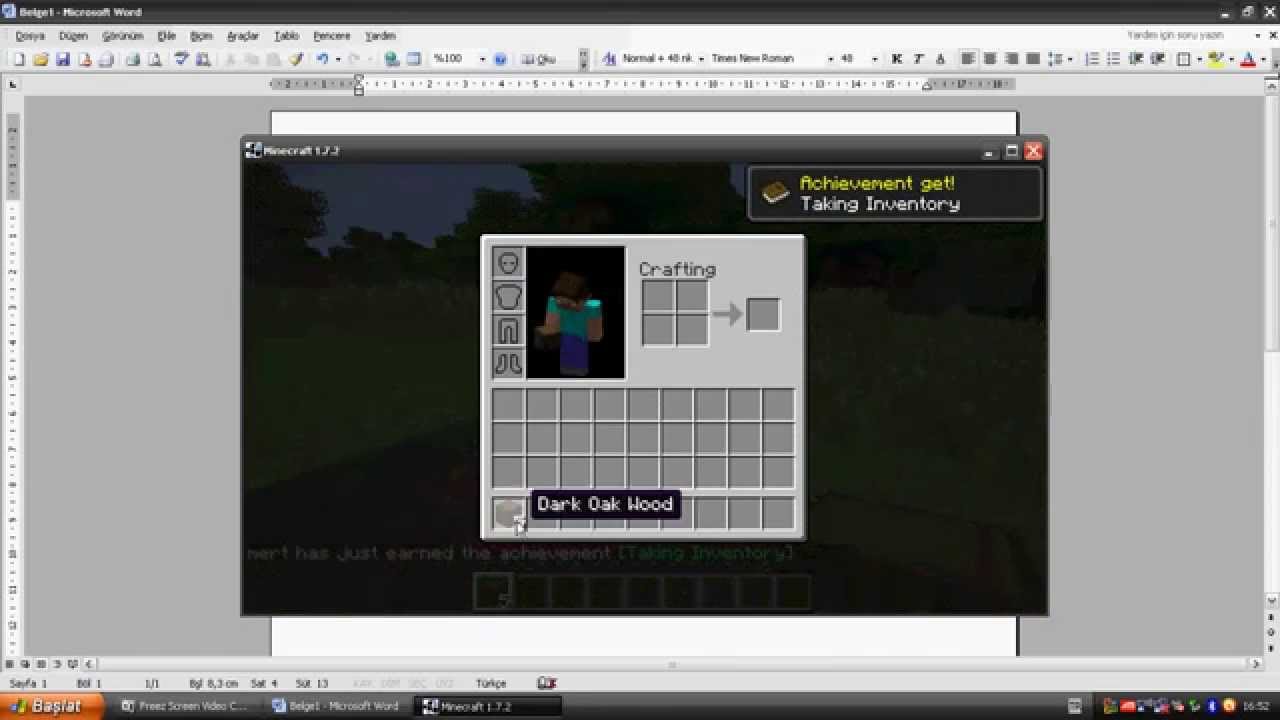Screen dimensions: 1280x720
Task: Open the Ekle menu
Action: point(166,36)
